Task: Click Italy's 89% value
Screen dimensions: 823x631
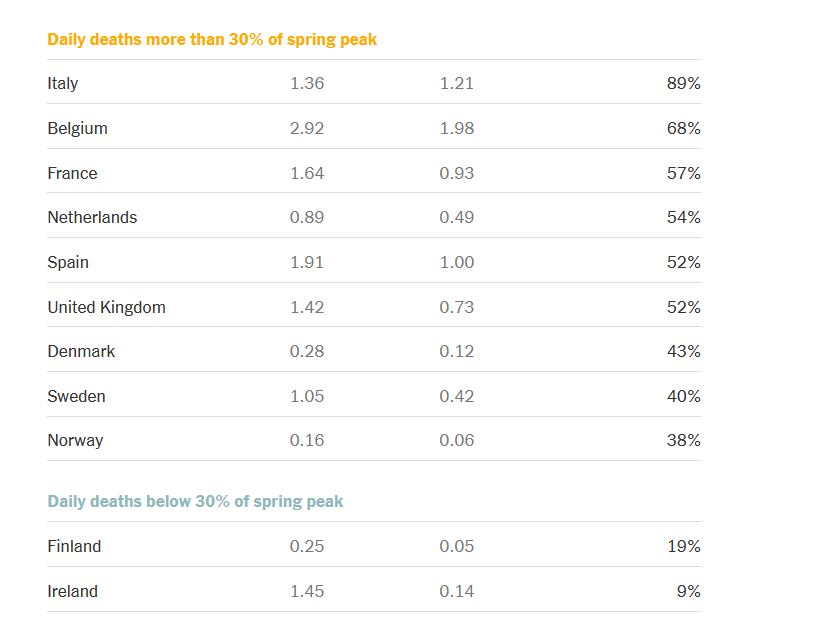Action: [684, 84]
